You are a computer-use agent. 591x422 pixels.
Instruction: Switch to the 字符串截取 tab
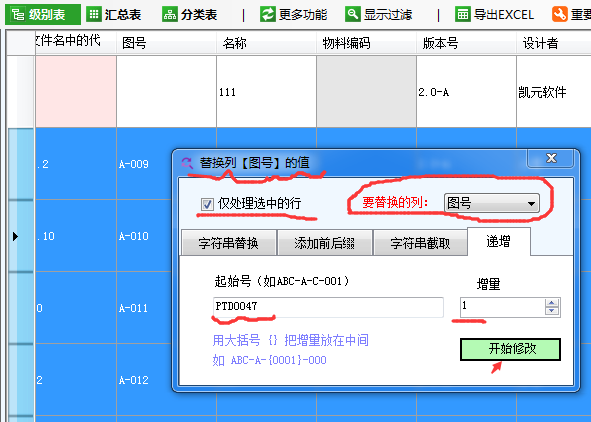point(420,243)
